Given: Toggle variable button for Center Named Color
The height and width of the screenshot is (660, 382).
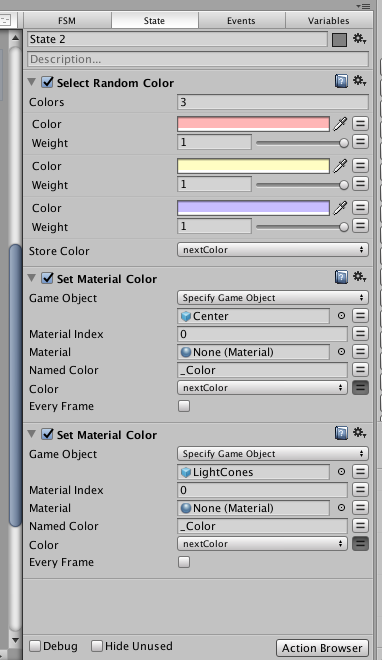Looking at the screenshot, I should click(360, 370).
